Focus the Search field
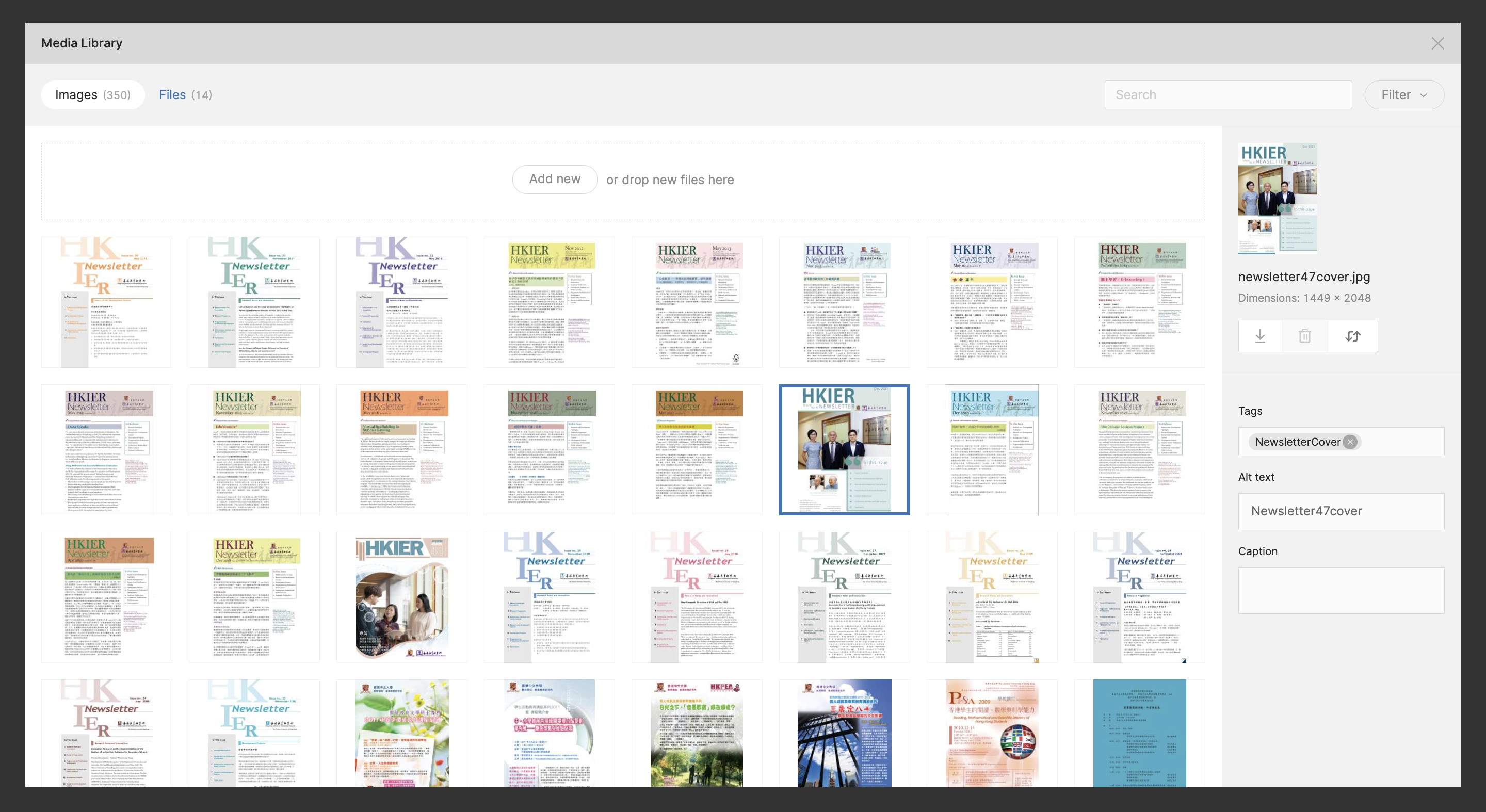Viewport: 1486px width, 812px height. [1227, 94]
